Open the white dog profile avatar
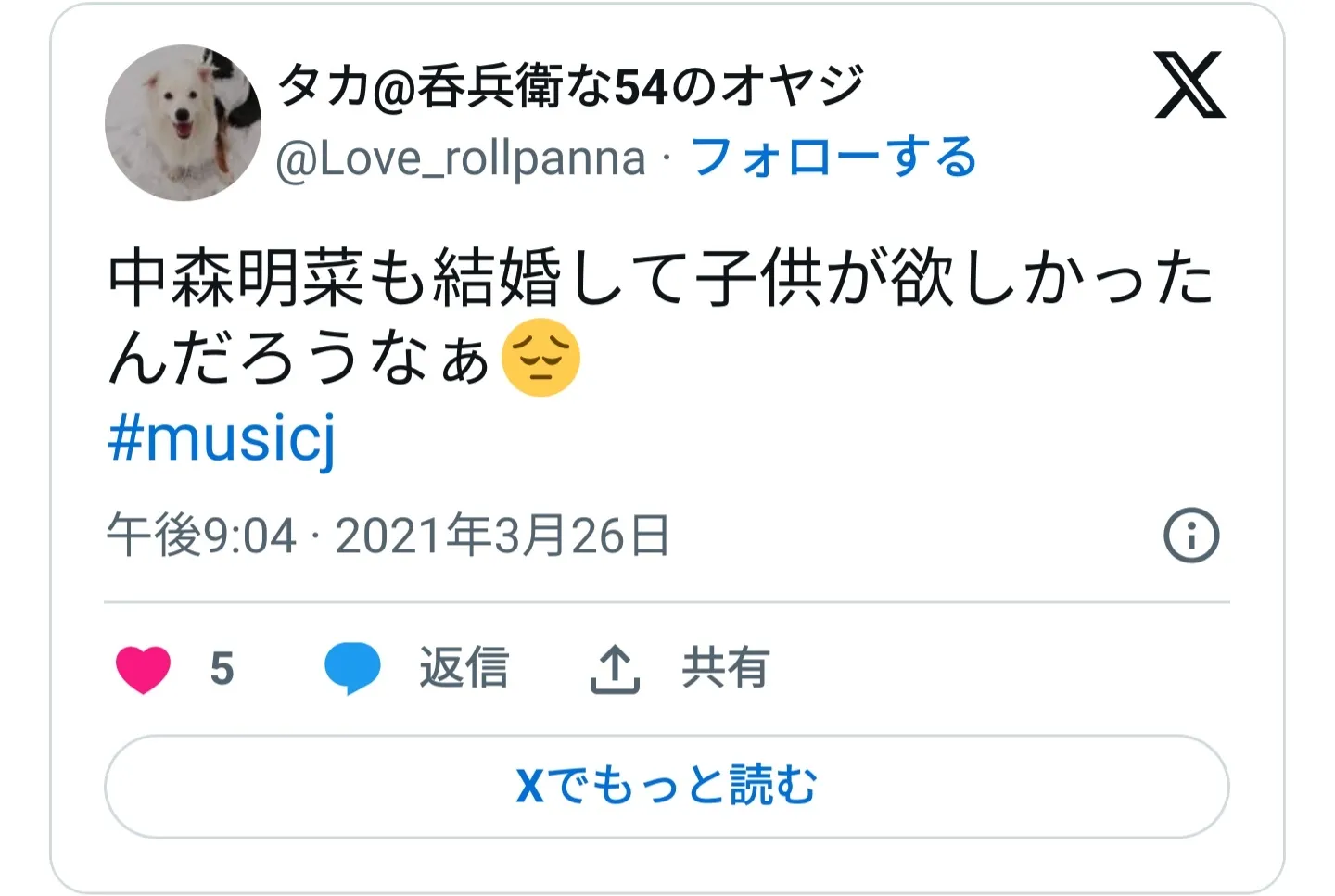This screenshot has height=896, width=1335. 184,122
